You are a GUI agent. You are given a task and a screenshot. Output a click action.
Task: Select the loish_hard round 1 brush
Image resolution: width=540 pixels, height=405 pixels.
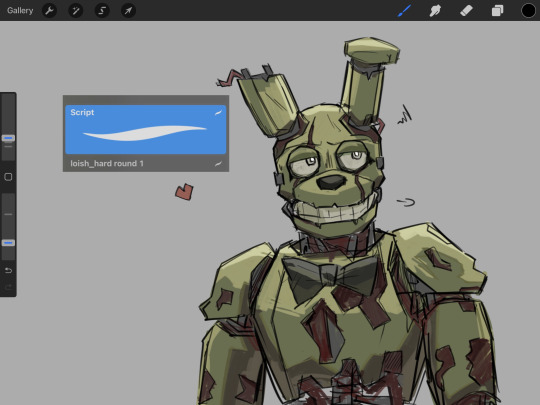(x=146, y=163)
